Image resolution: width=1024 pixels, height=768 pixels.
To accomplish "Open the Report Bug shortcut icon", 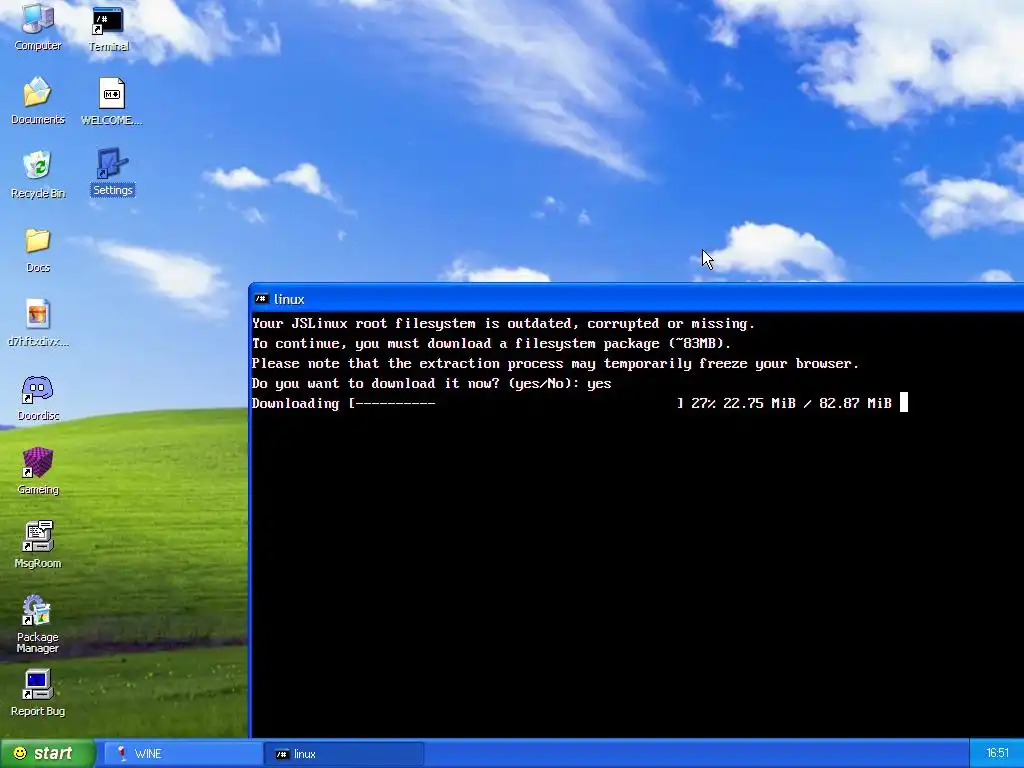I will point(38,693).
